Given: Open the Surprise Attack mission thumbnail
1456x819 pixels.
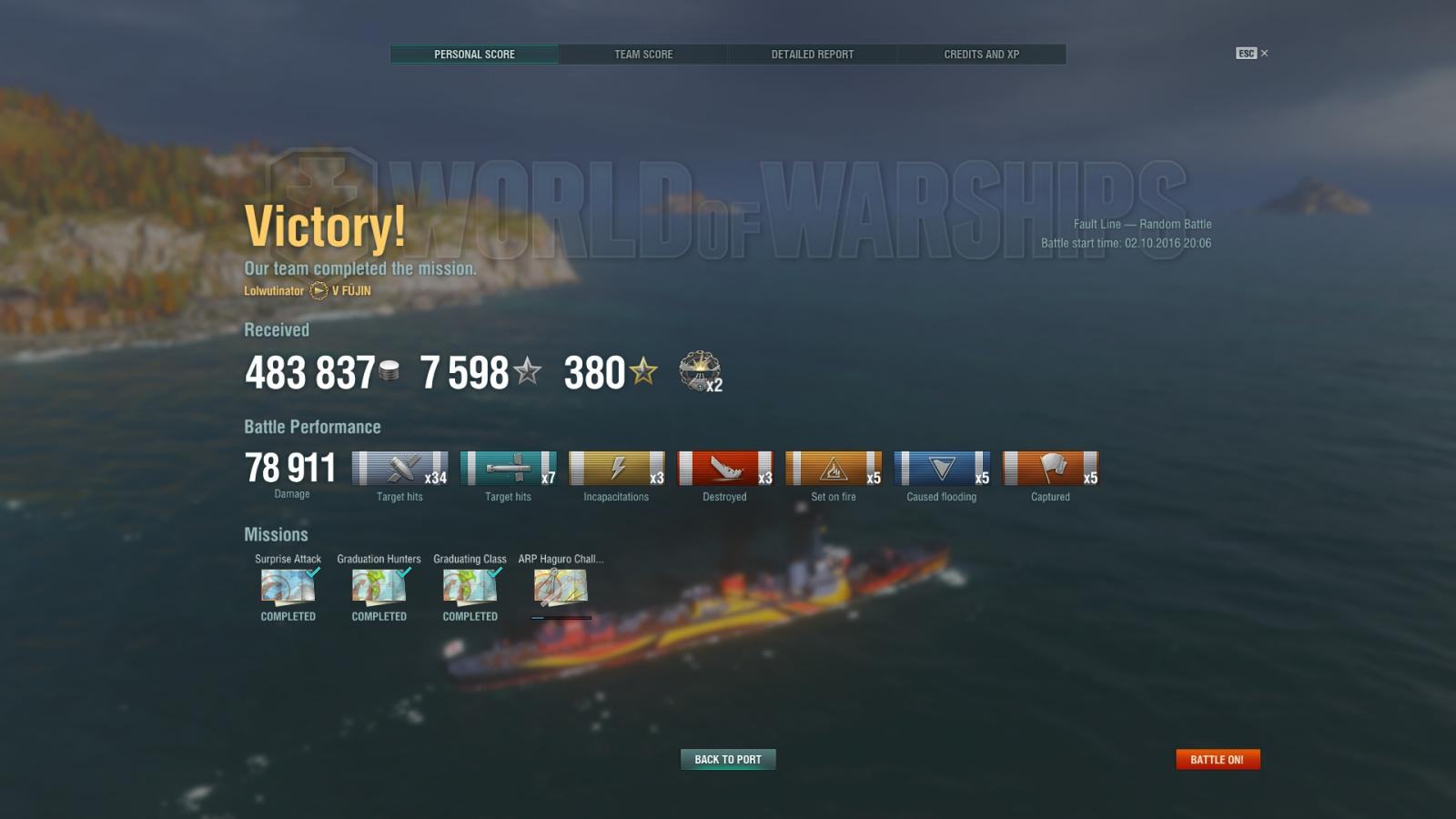Looking at the screenshot, I should pos(288,587).
